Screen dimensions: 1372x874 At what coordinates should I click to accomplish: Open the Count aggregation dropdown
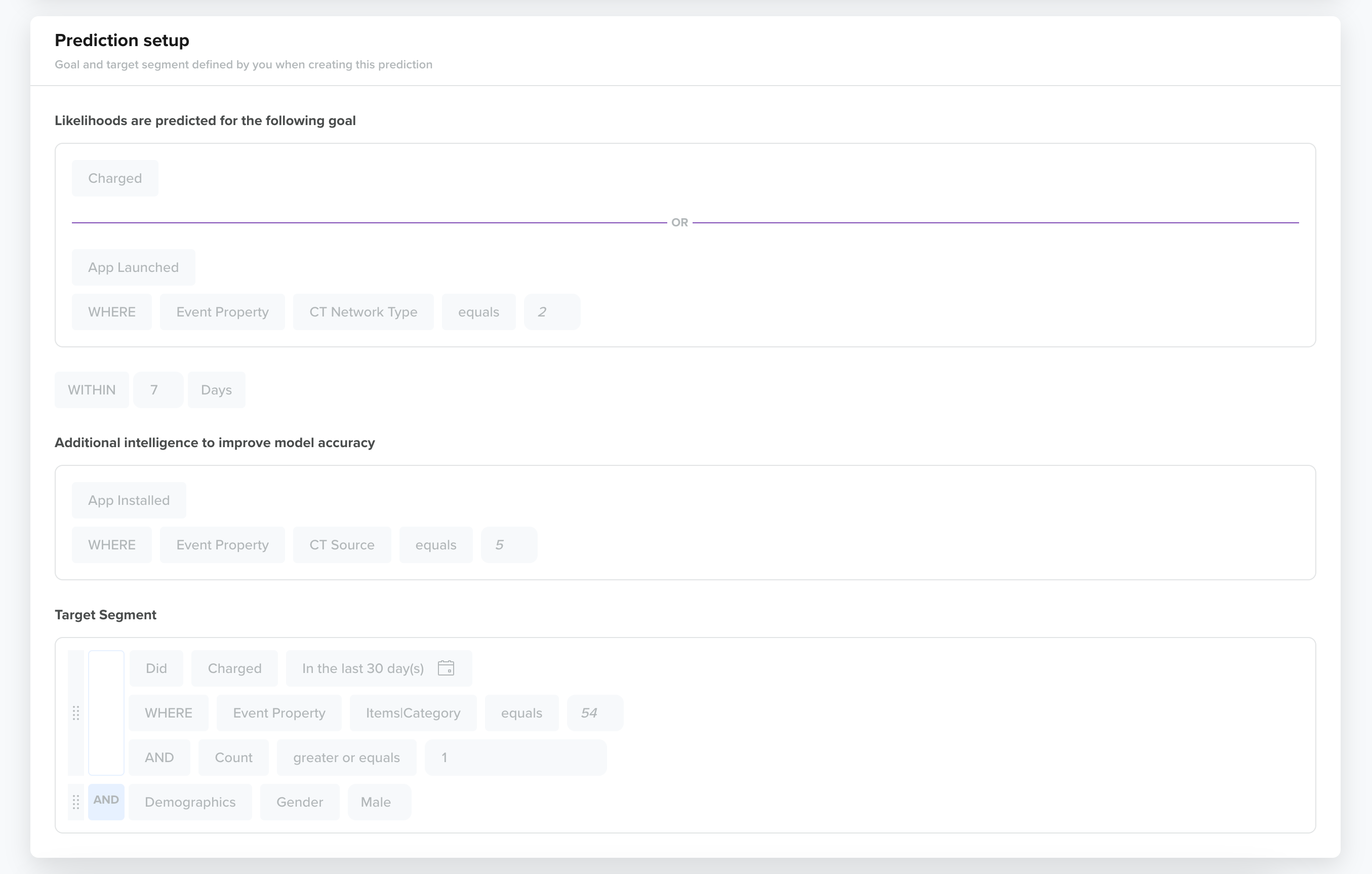click(x=233, y=757)
